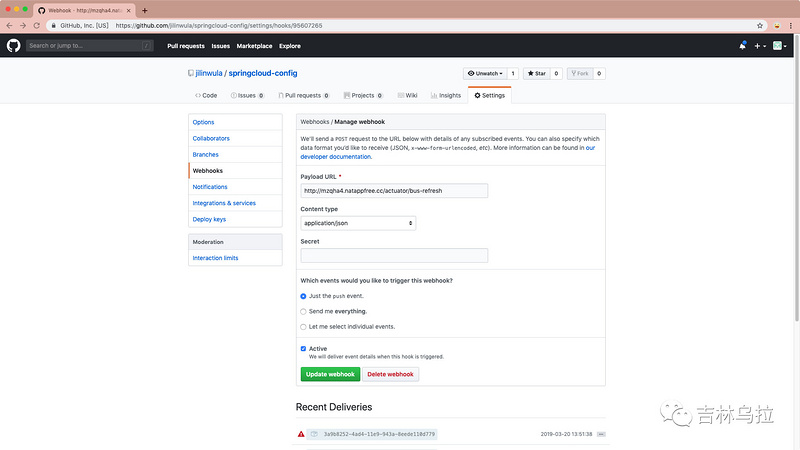Image resolution: width=800 pixels, height=450 pixels.
Task: Open the plus create-new dropdown menu
Action: coord(760,46)
